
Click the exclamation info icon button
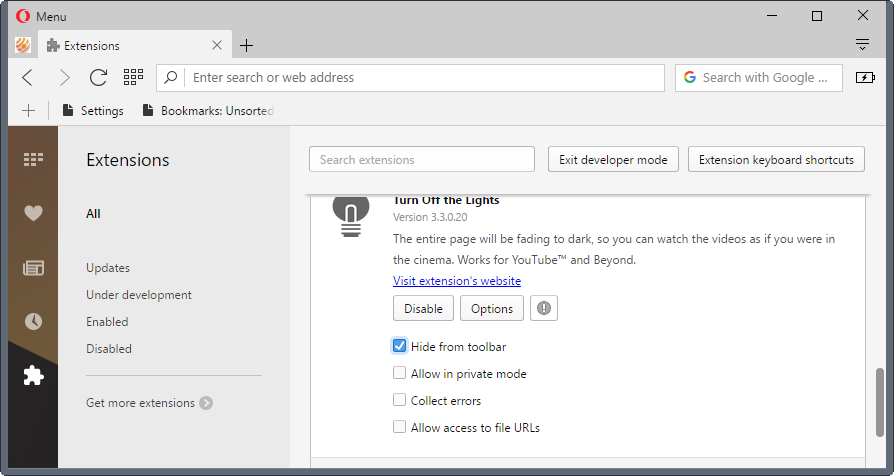[544, 308]
